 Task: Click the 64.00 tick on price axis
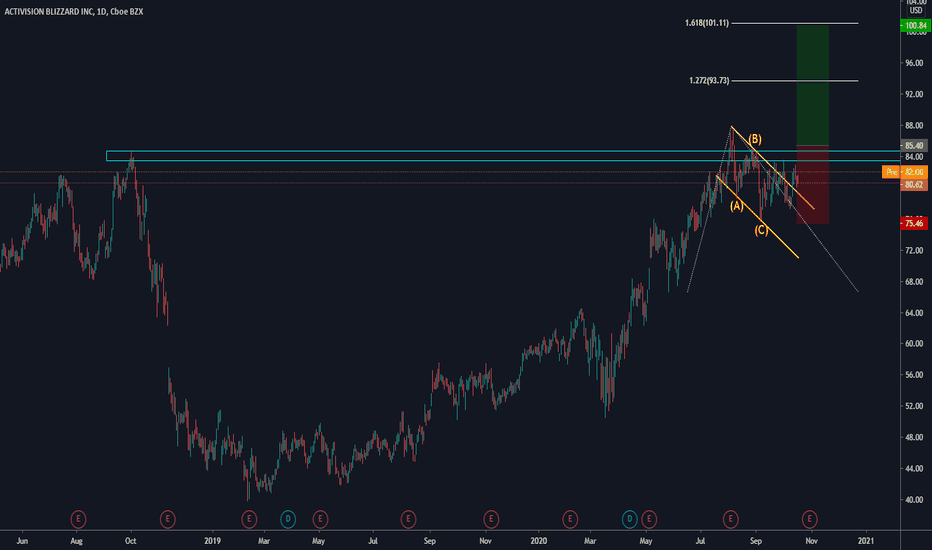pos(914,313)
